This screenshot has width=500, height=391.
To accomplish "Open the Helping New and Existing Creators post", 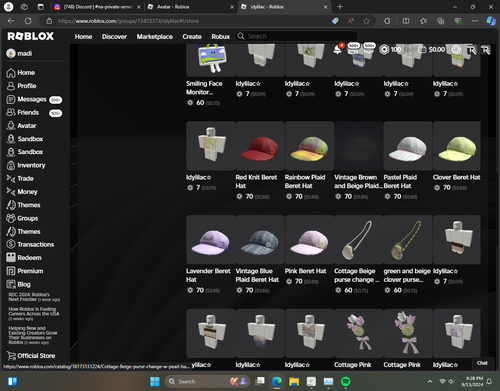I will click(33, 335).
